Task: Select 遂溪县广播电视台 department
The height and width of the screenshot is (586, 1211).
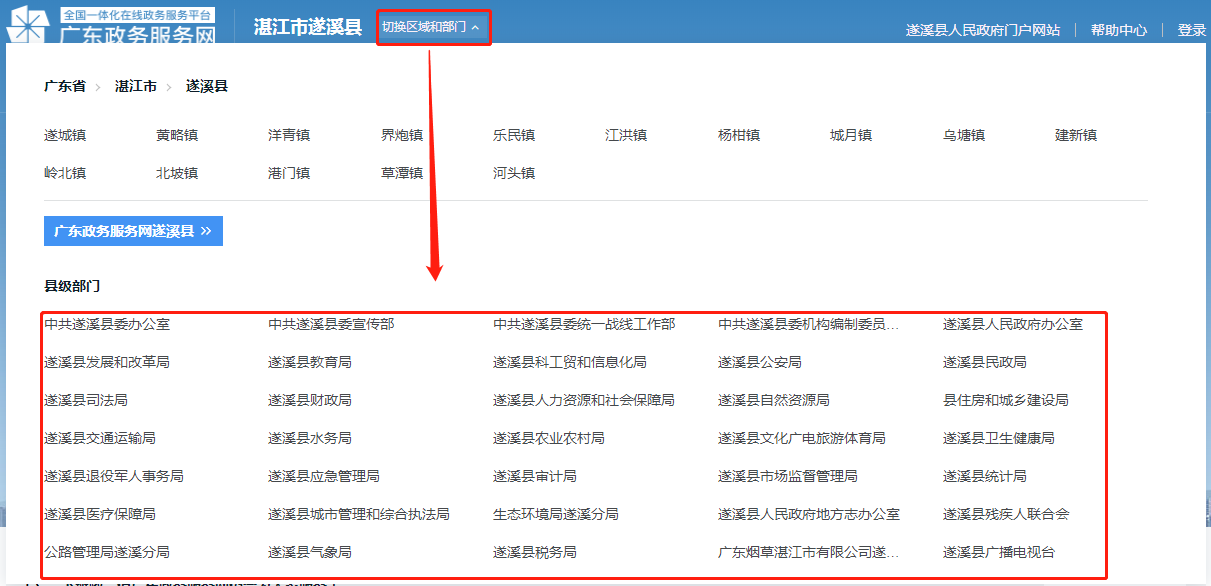Action: click(x=998, y=552)
